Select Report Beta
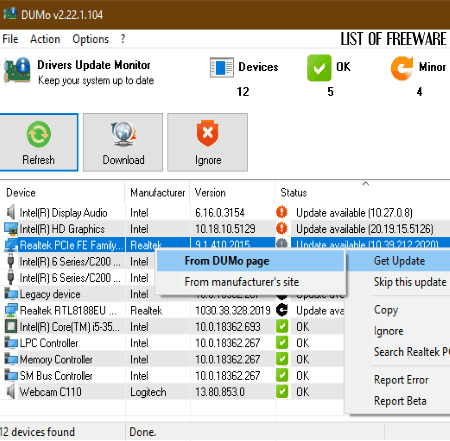The image size is (450, 441). 400,401
